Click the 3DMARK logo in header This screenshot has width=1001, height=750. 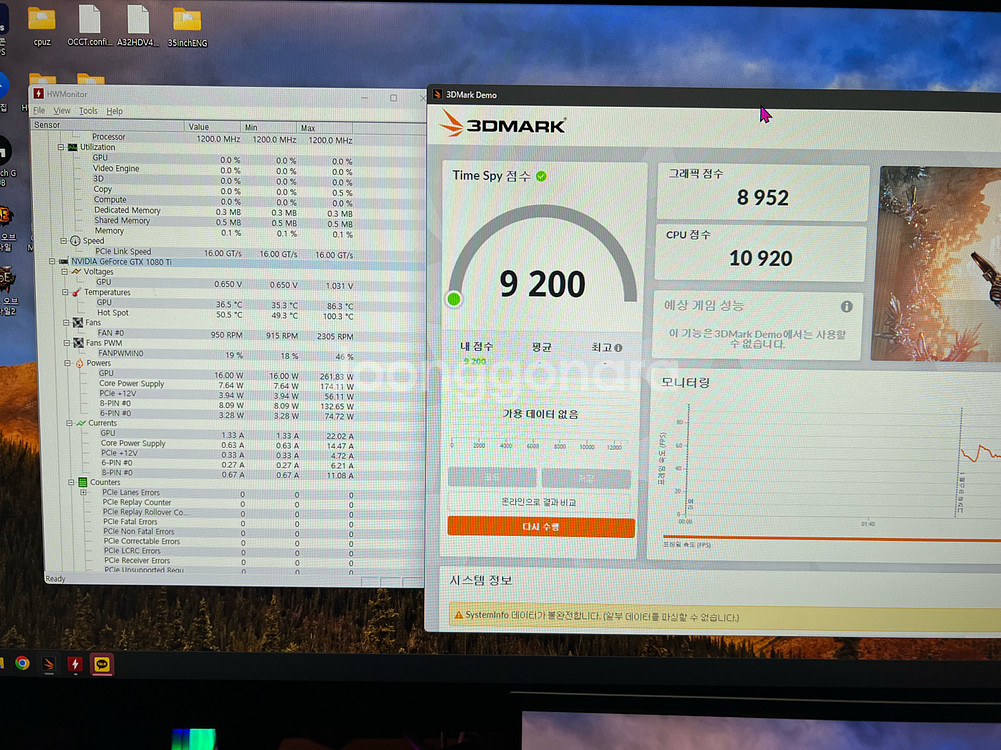(x=502, y=124)
